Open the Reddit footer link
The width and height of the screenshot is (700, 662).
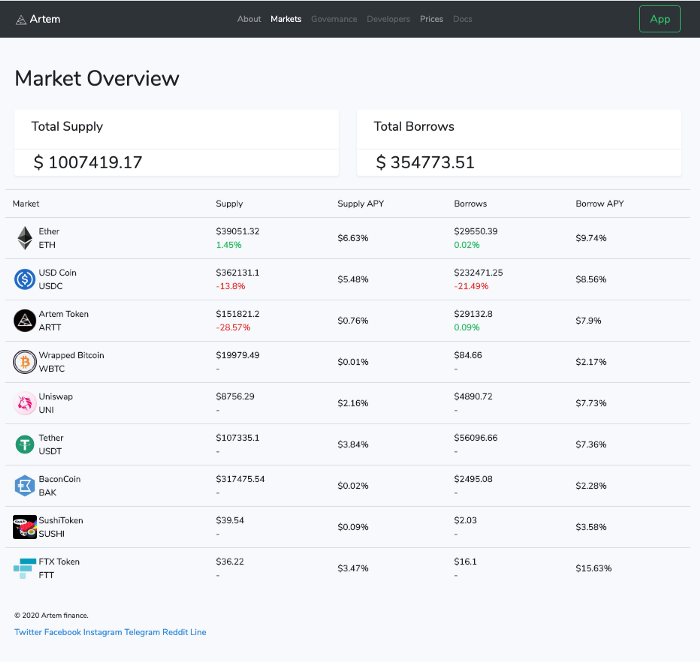[x=175, y=632]
